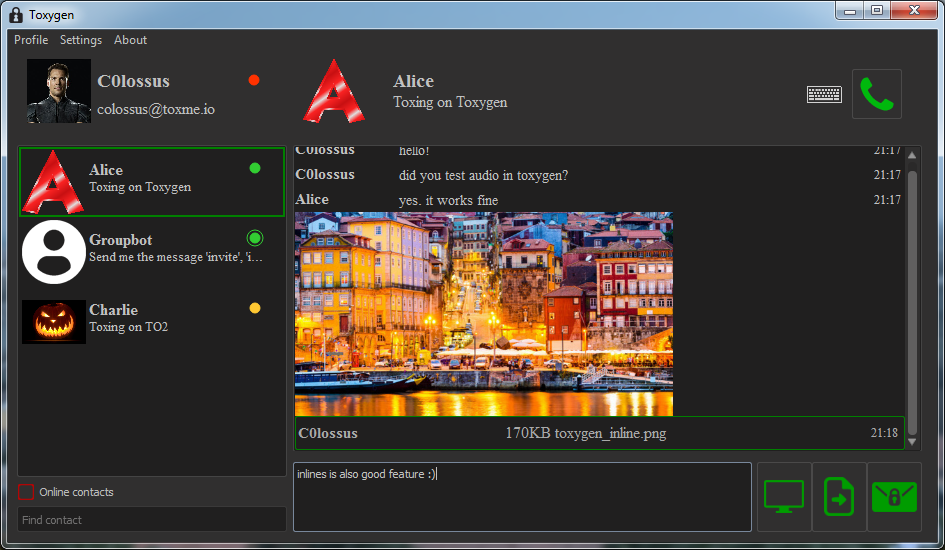
Task: Click C0lossus profile avatar picture
Action: 59,92
